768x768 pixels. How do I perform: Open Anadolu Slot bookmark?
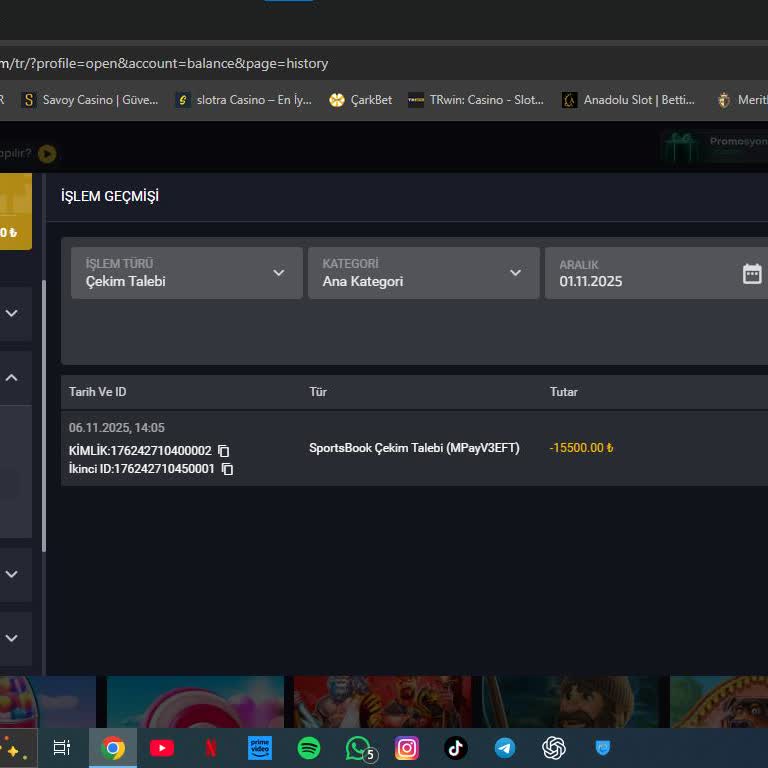click(x=628, y=100)
